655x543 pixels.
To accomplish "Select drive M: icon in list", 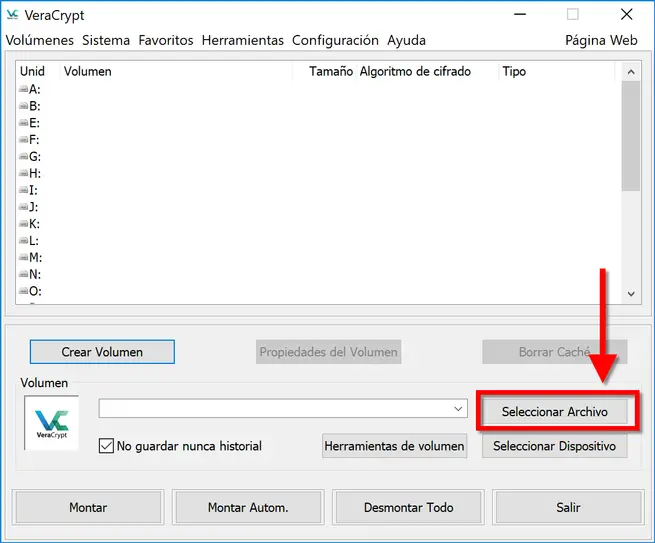I will pos(23,257).
